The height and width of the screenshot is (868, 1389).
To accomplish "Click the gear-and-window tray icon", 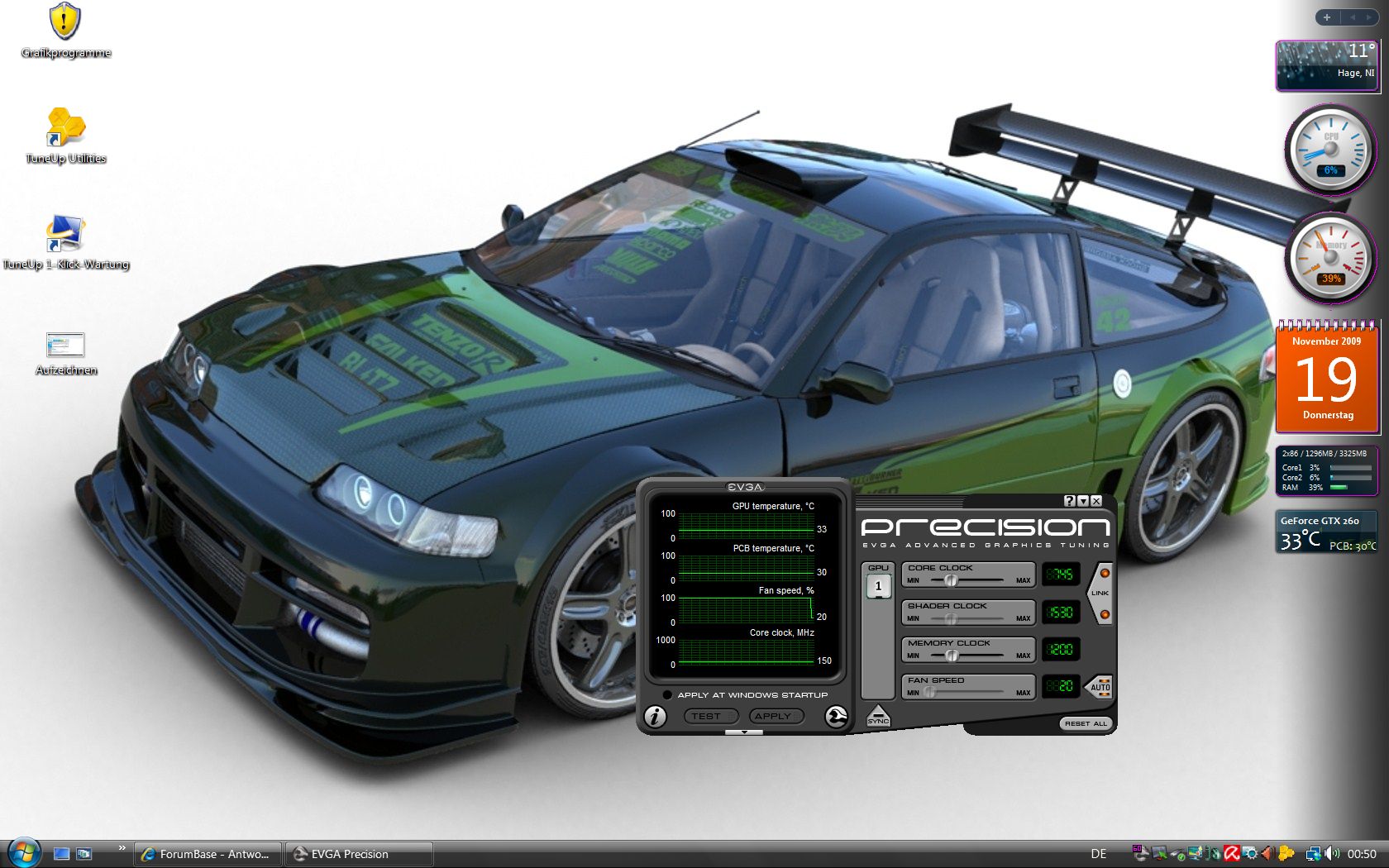I will pyautogui.click(x=1249, y=854).
